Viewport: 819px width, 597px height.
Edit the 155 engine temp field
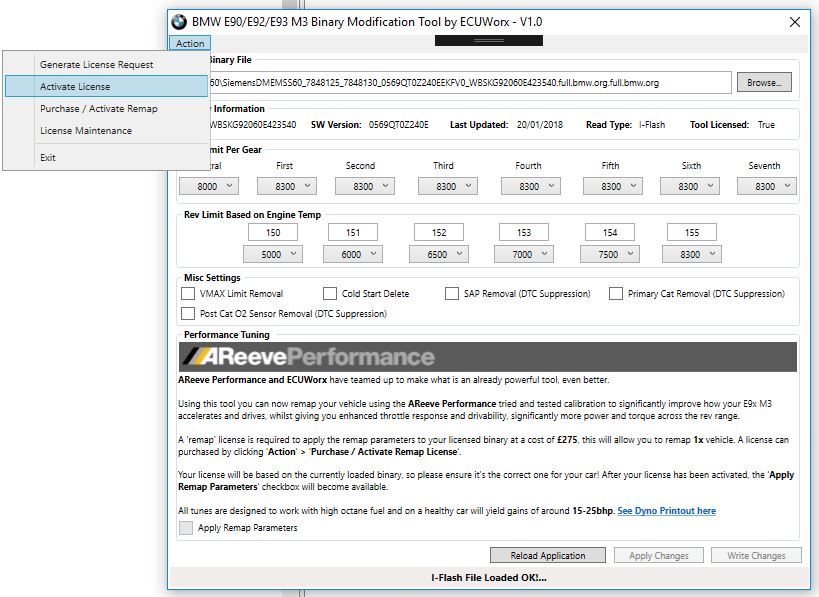692,232
